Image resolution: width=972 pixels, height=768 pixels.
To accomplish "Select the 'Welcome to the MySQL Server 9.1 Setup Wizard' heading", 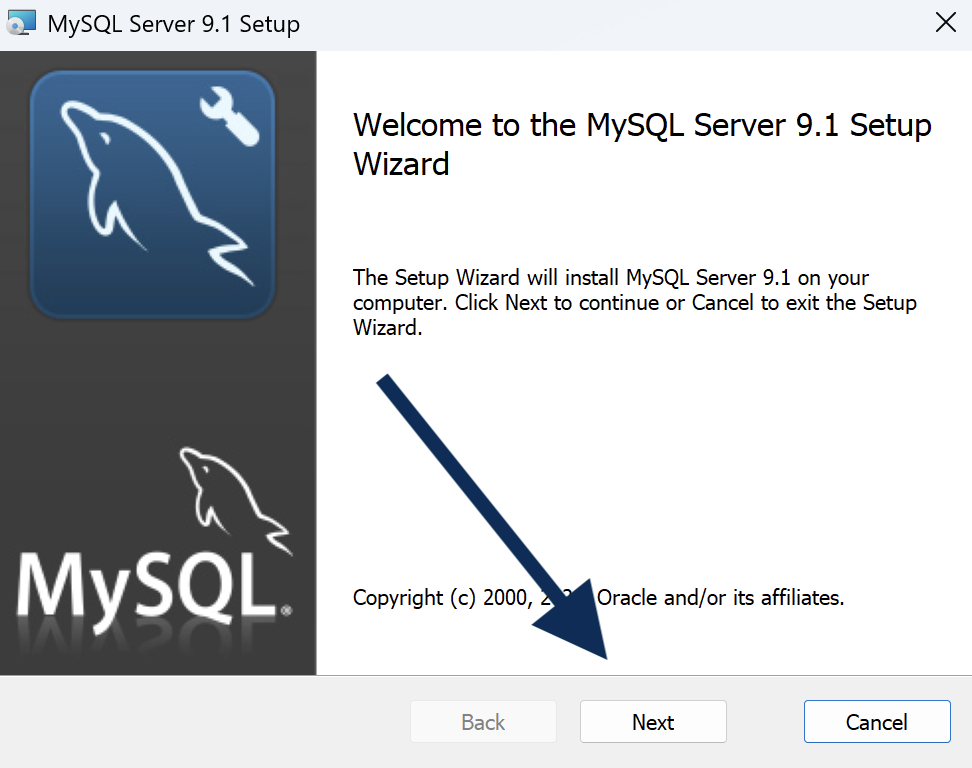I will 642,144.
